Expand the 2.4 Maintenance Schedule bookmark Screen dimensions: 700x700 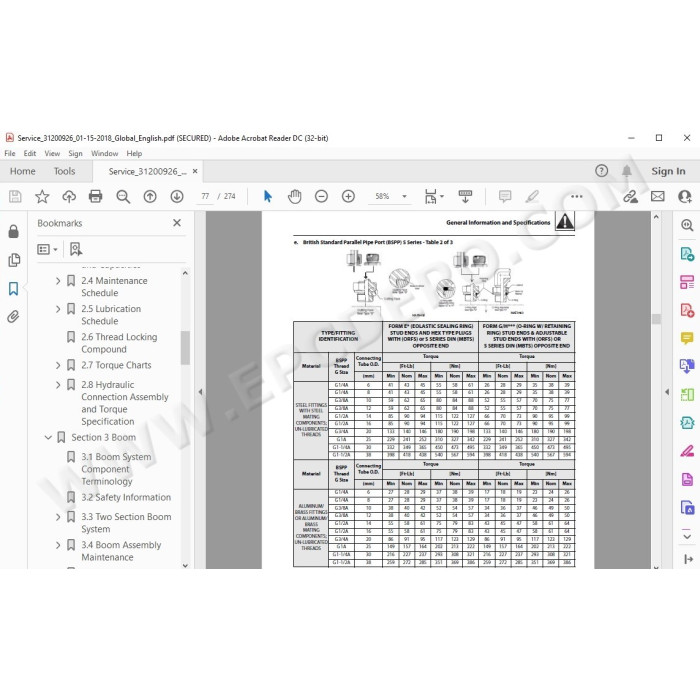(x=58, y=281)
